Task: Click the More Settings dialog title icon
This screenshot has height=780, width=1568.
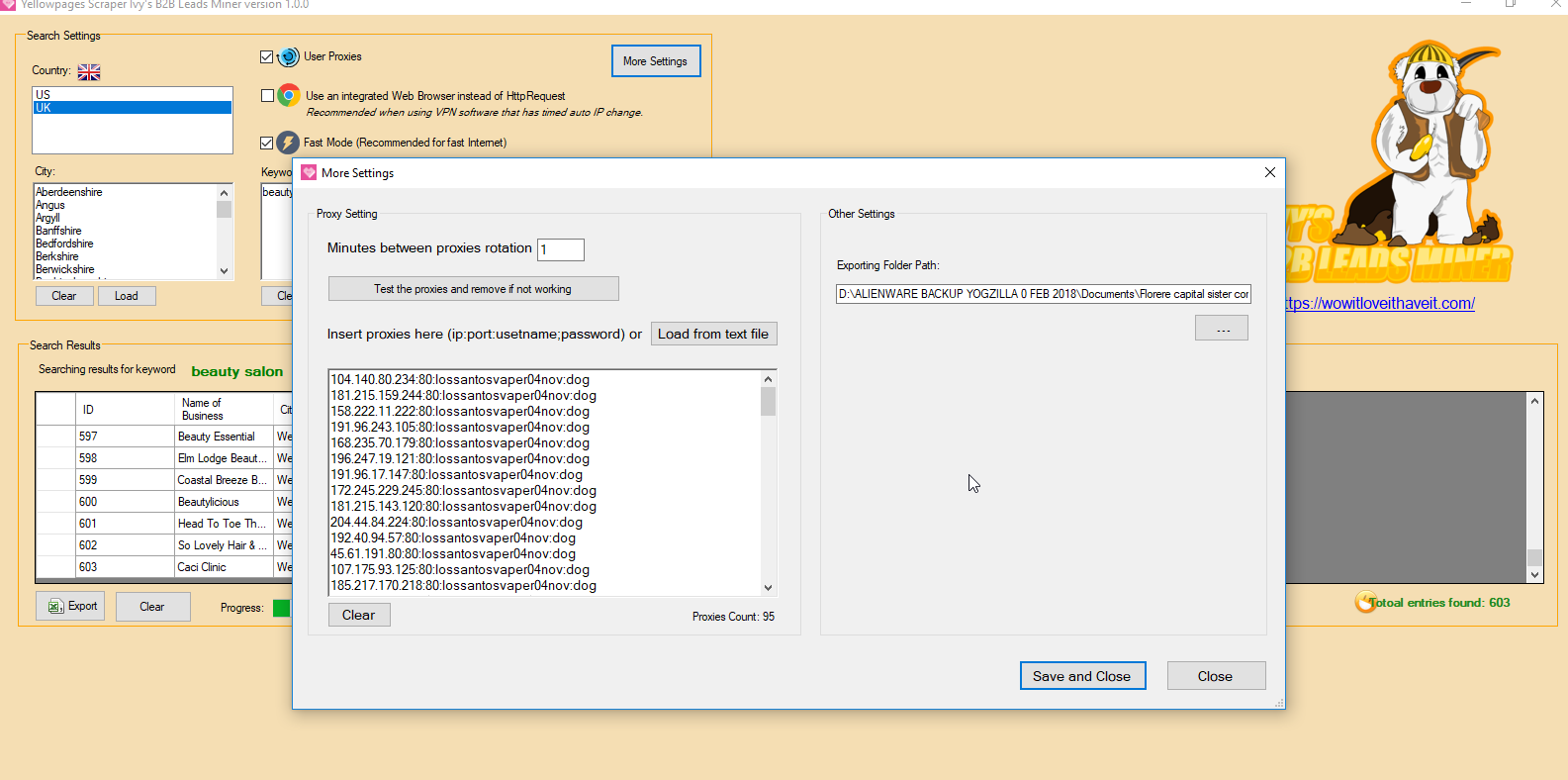Action: pos(309,173)
